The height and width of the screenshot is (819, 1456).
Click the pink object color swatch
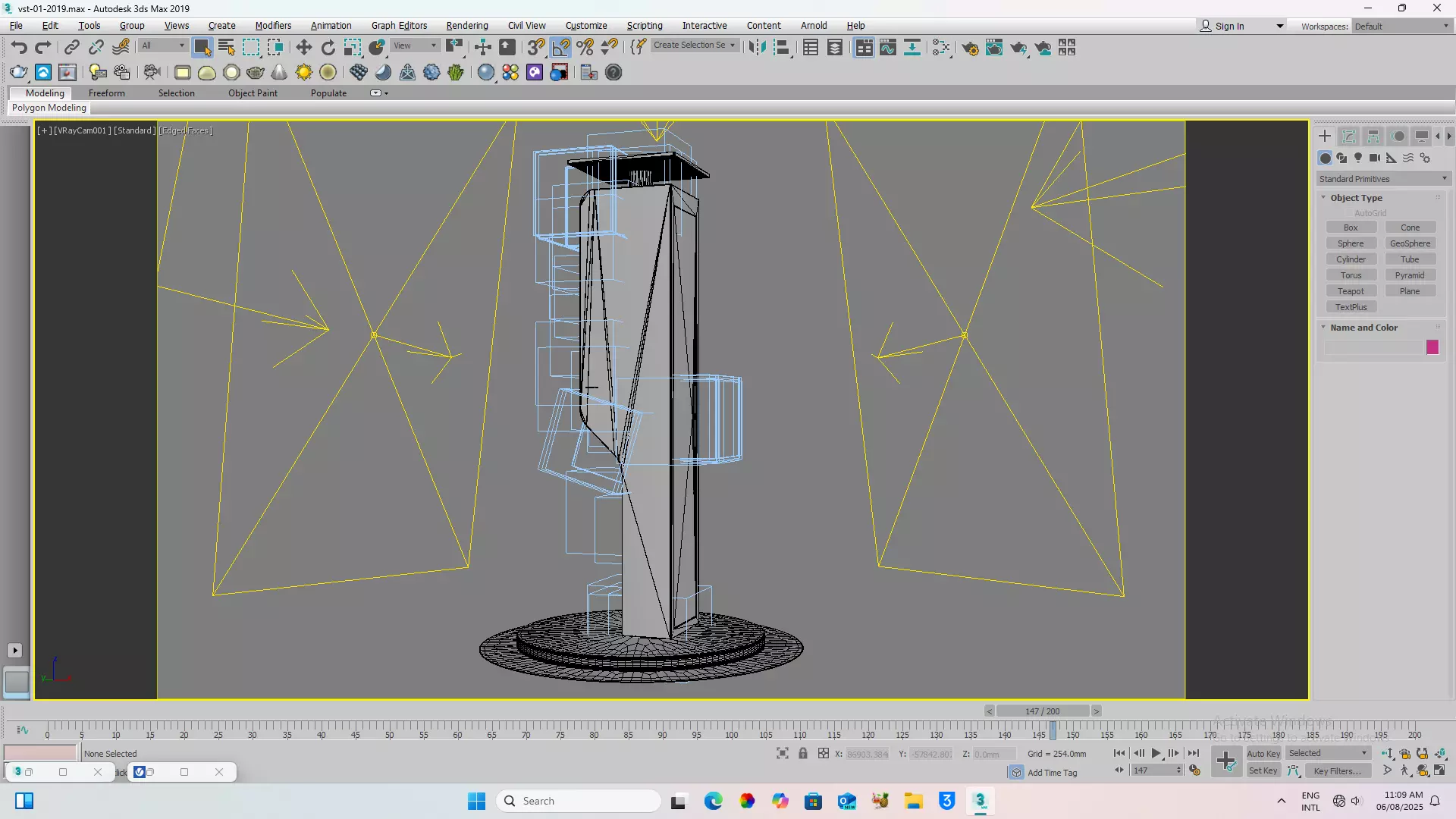click(x=1432, y=347)
